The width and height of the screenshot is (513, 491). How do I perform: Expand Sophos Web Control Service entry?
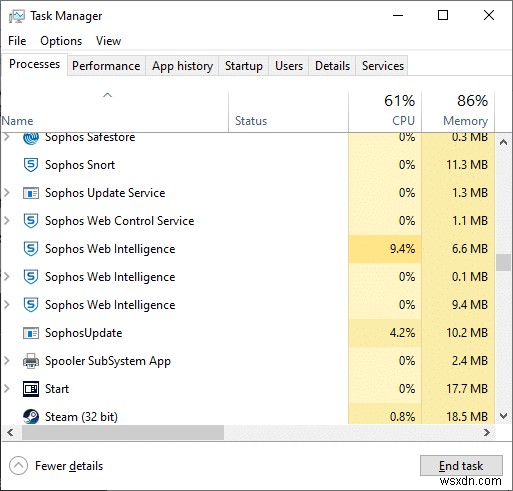click(x=7, y=220)
